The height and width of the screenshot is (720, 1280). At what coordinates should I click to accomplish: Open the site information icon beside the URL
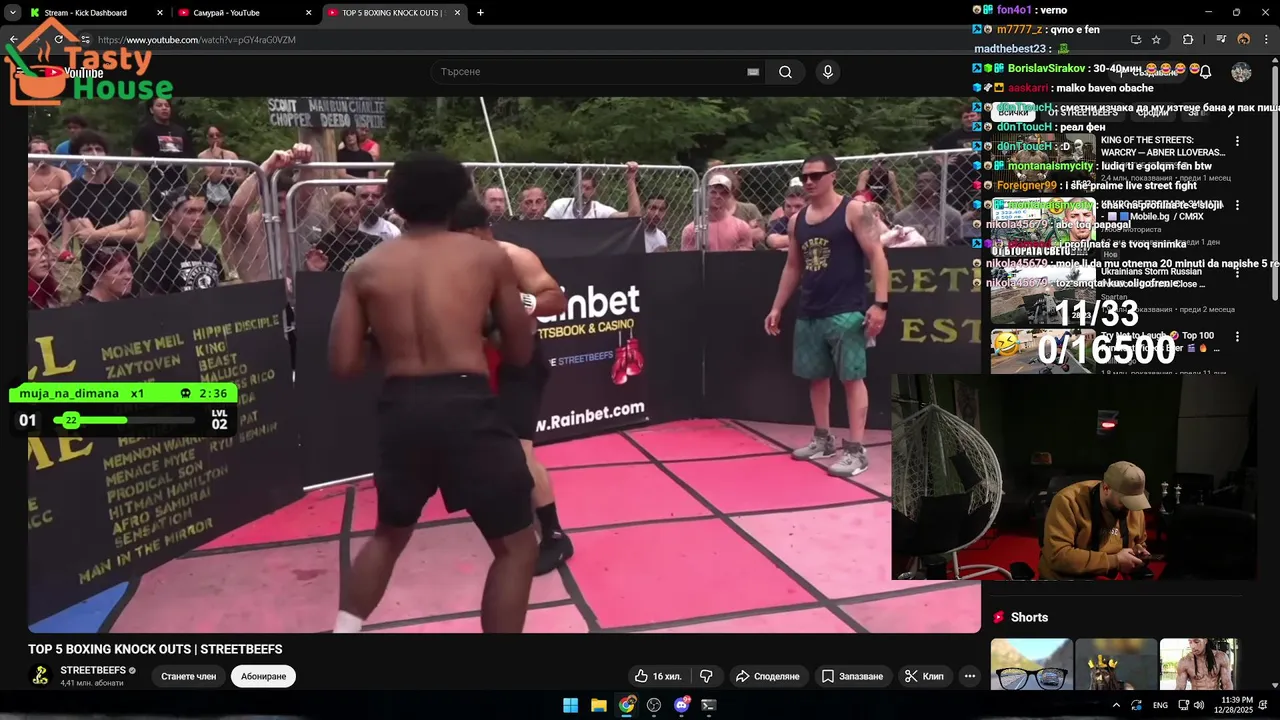coord(86,39)
